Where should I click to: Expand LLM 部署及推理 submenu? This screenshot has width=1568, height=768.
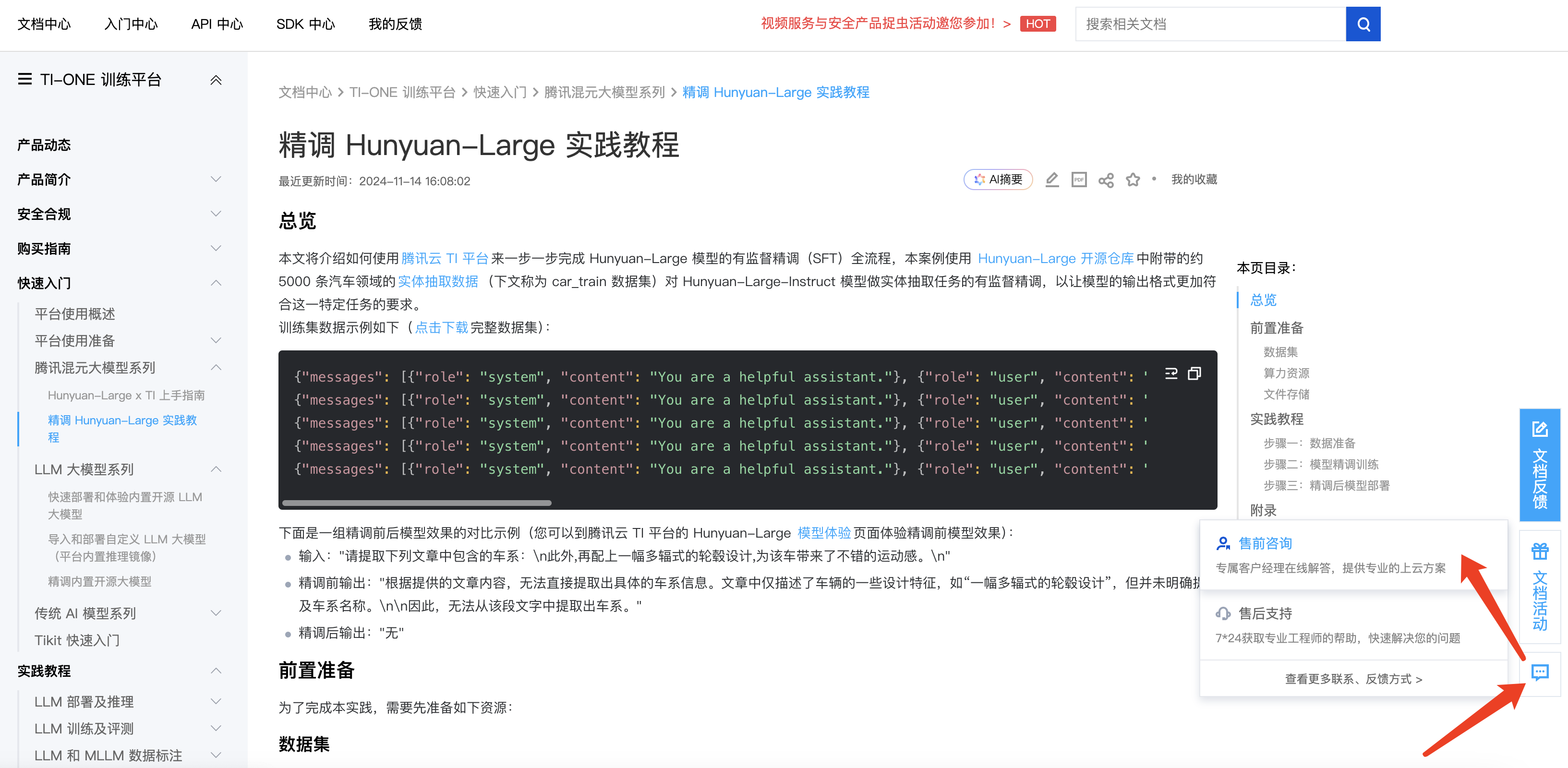(x=216, y=702)
